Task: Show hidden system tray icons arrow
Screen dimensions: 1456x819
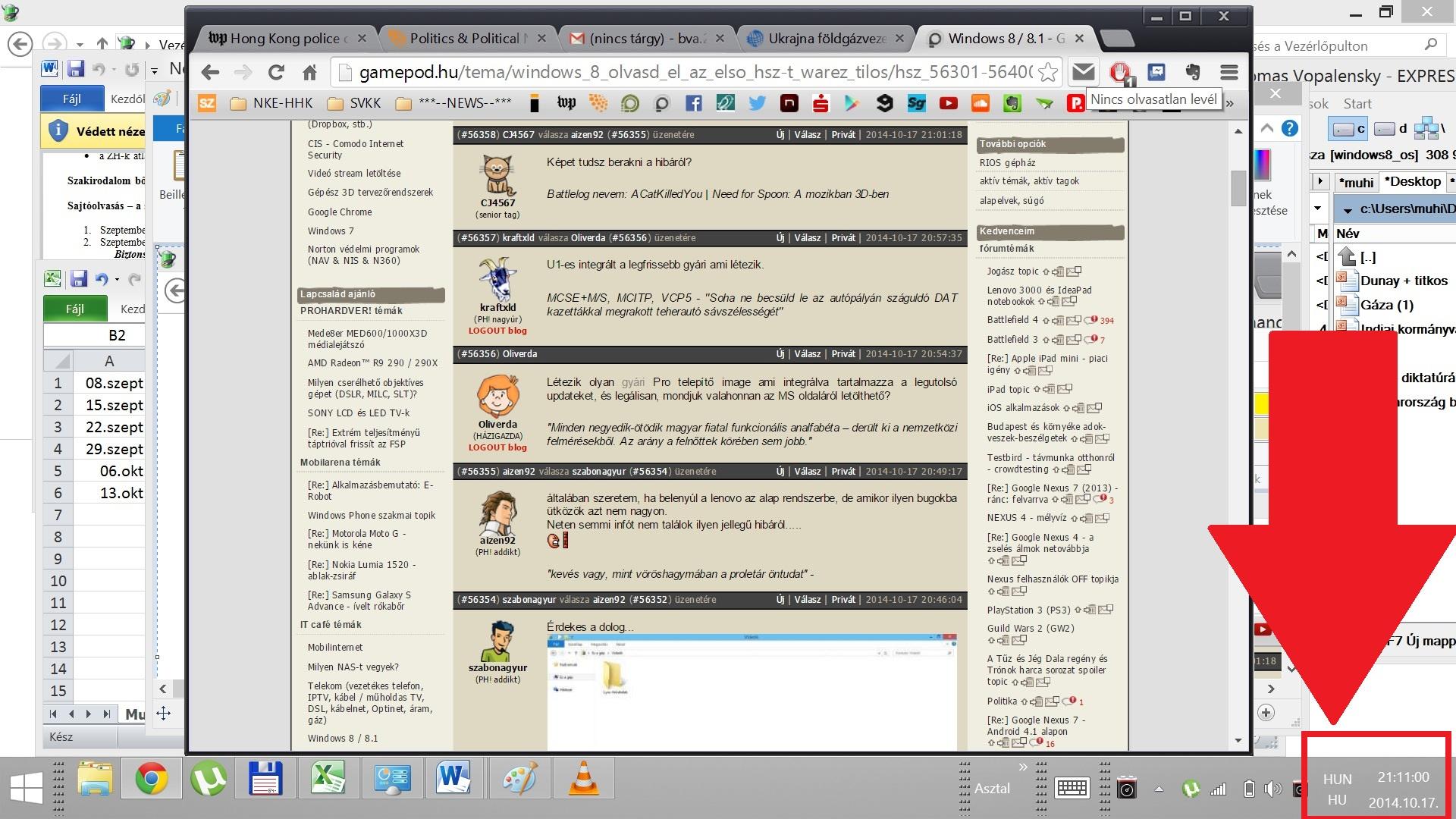Action: [1159, 789]
